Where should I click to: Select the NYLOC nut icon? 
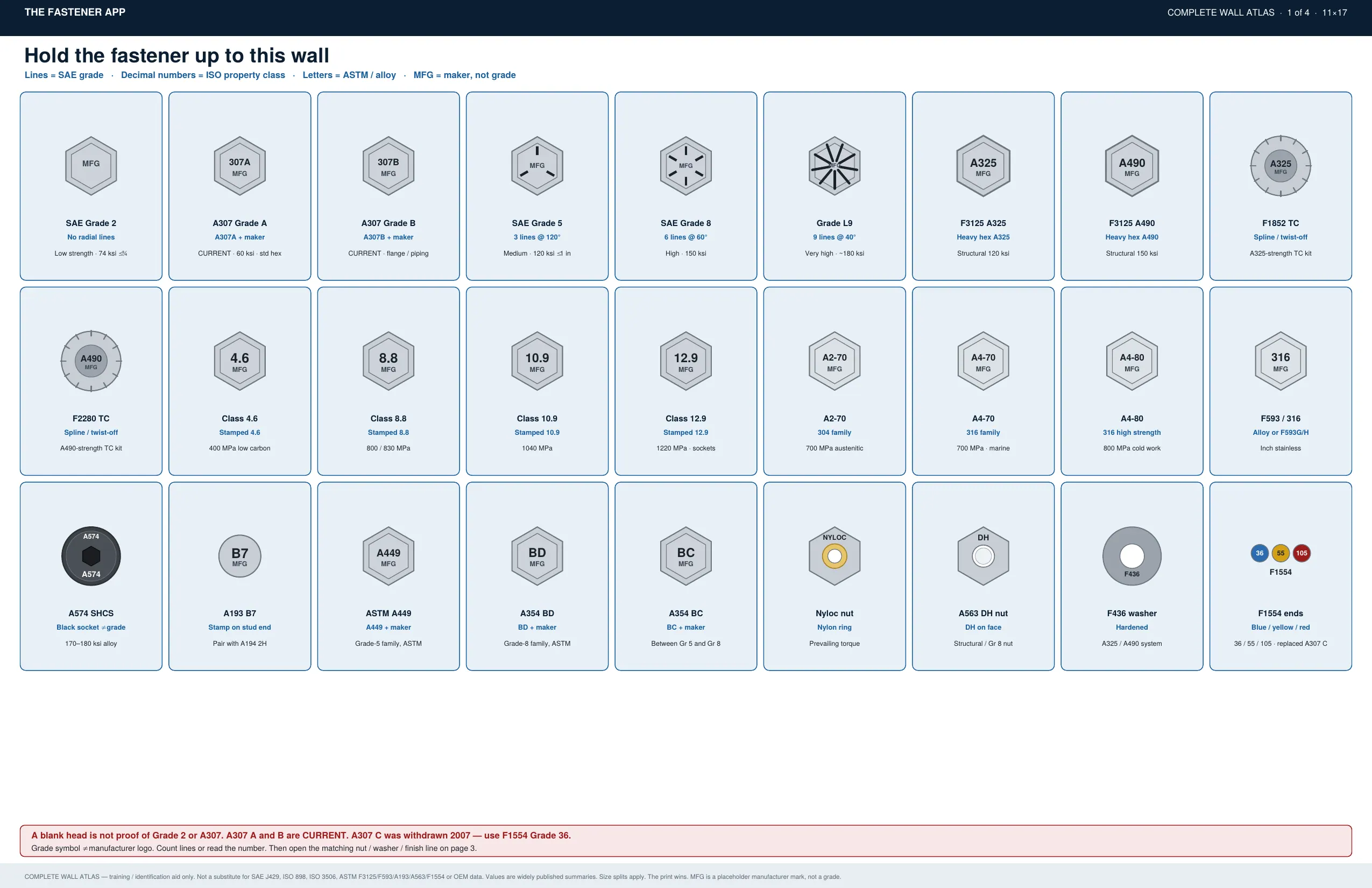(x=834, y=556)
